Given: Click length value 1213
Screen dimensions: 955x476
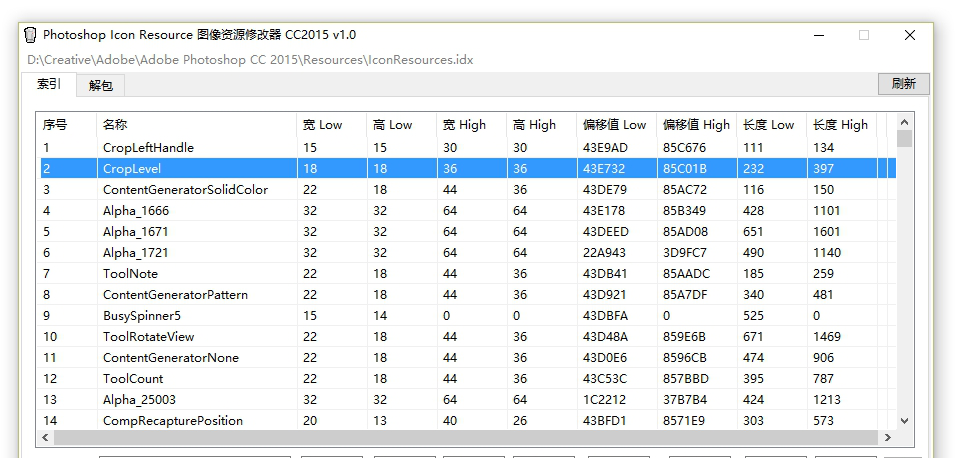Looking at the screenshot, I should (x=826, y=399).
